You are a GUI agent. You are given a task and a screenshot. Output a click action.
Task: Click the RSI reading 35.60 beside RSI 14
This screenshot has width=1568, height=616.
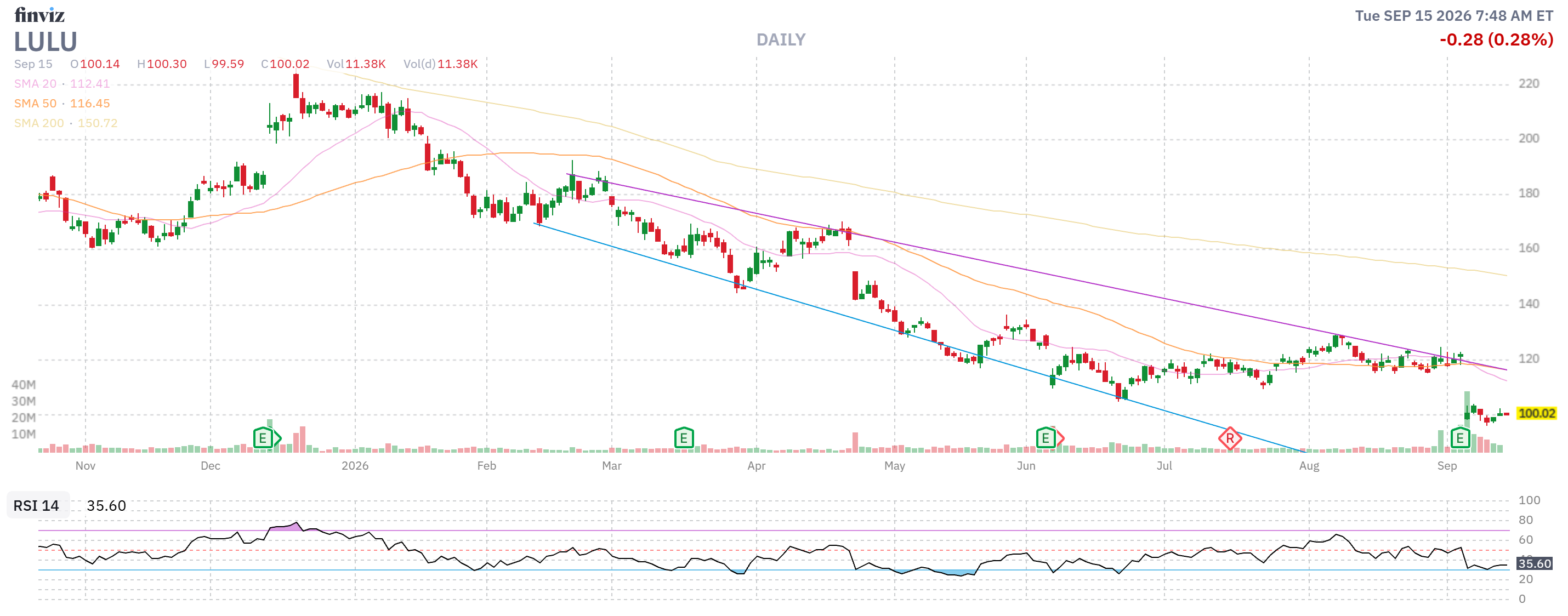click(x=106, y=505)
